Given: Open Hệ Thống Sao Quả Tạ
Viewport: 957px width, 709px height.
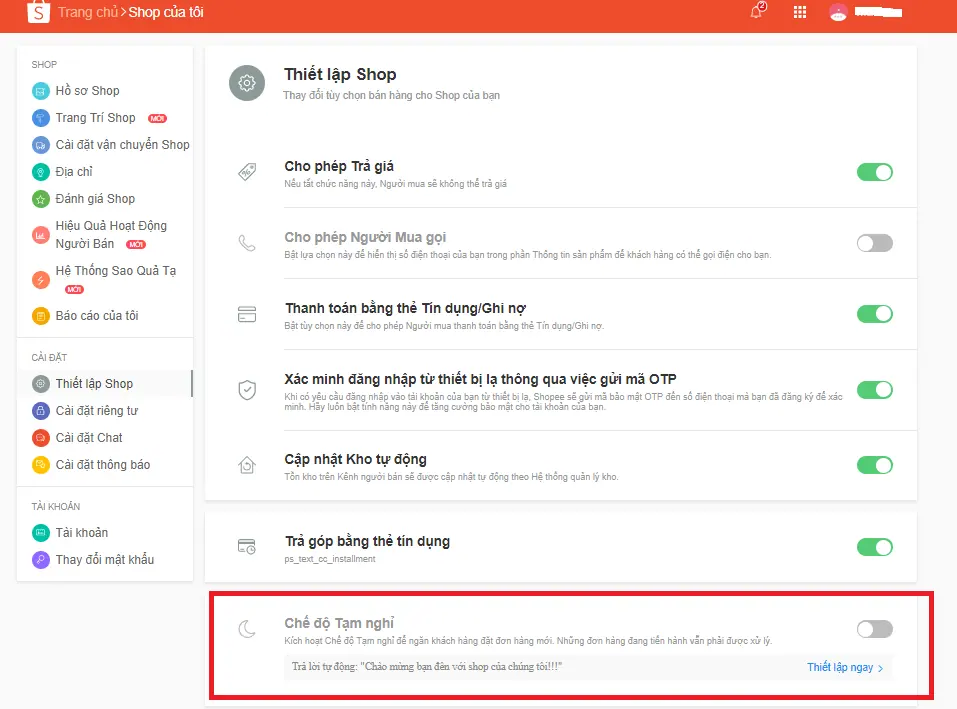Looking at the screenshot, I should [115, 271].
